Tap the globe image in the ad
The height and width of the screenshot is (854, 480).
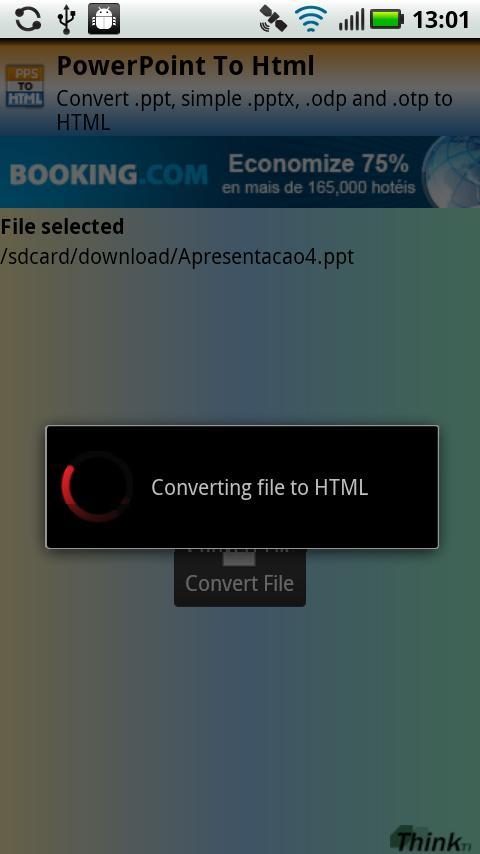point(451,172)
